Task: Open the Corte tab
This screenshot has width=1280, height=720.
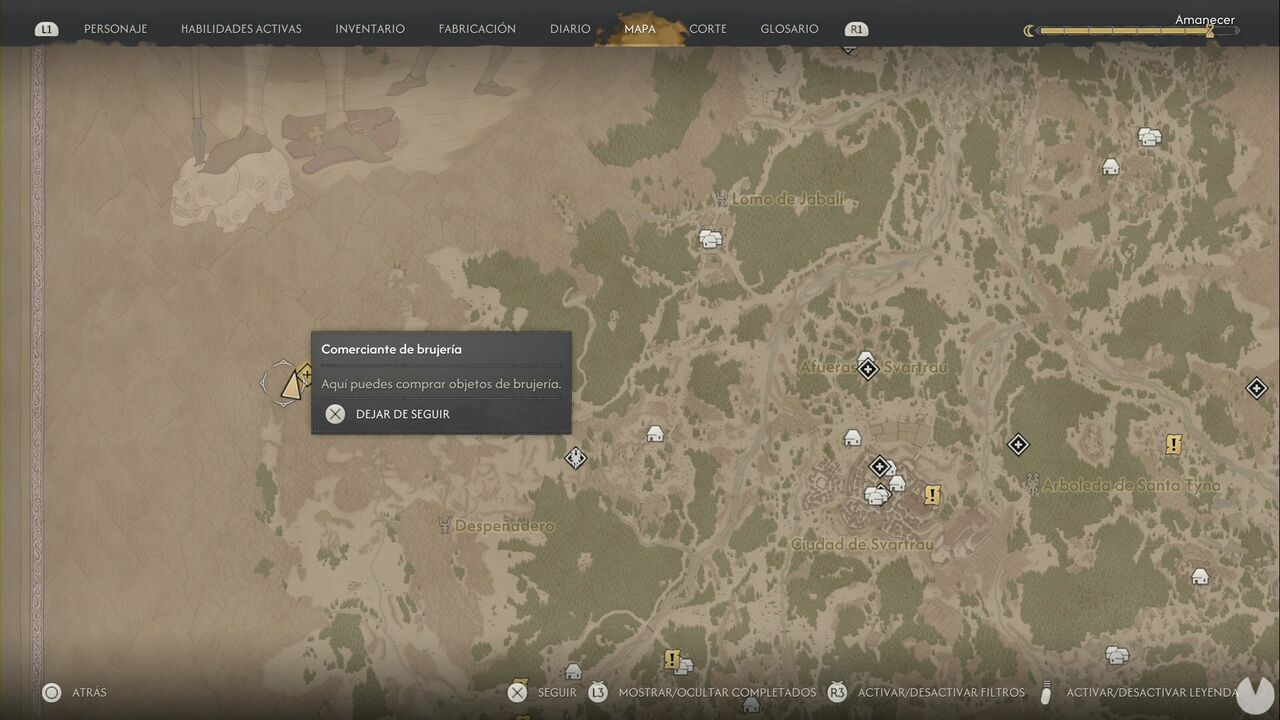Action: [x=708, y=29]
